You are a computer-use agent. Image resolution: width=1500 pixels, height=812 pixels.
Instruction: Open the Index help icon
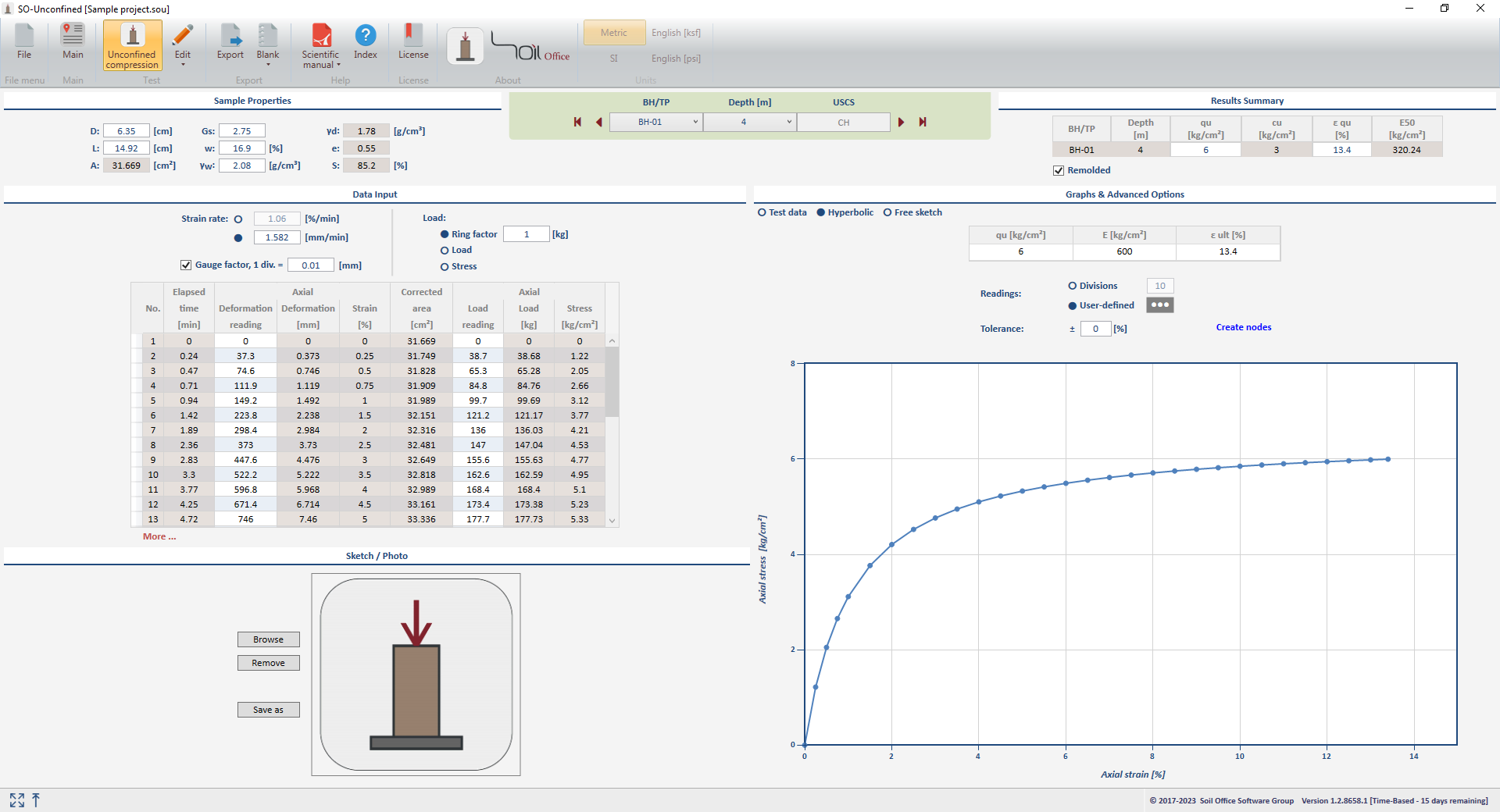(365, 41)
